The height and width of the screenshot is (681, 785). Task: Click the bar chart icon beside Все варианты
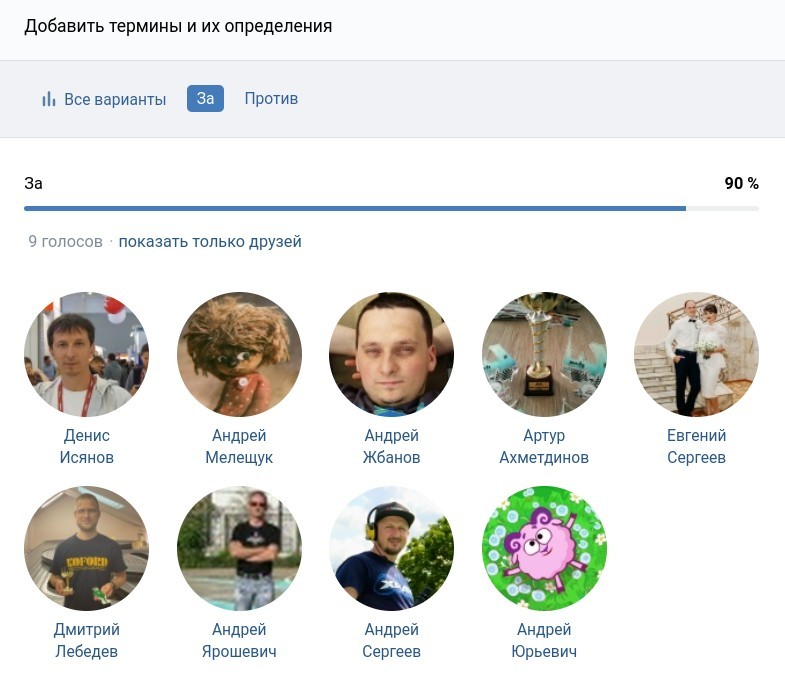tap(48, 99)
